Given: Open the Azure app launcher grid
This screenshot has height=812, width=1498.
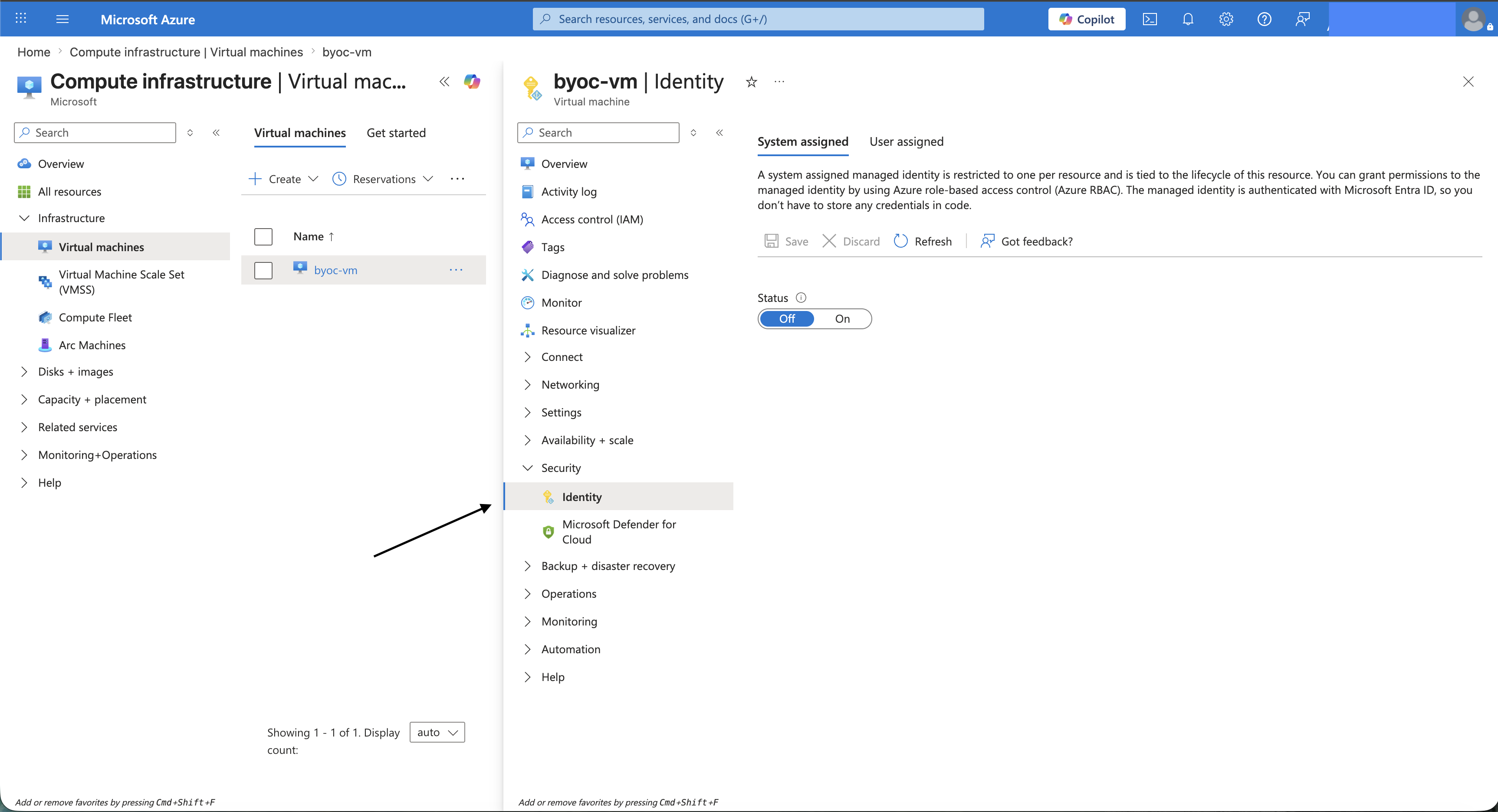Looking at the screenshot, I should pyautogui.click(x=21, y=19).
